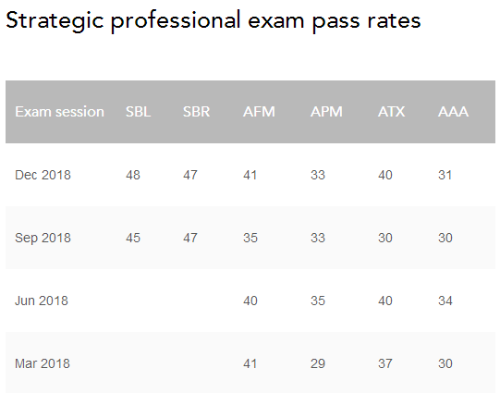Screen dimensions: 500x393
Task: Select the AFM column header
Action: [x=259, y=112]
